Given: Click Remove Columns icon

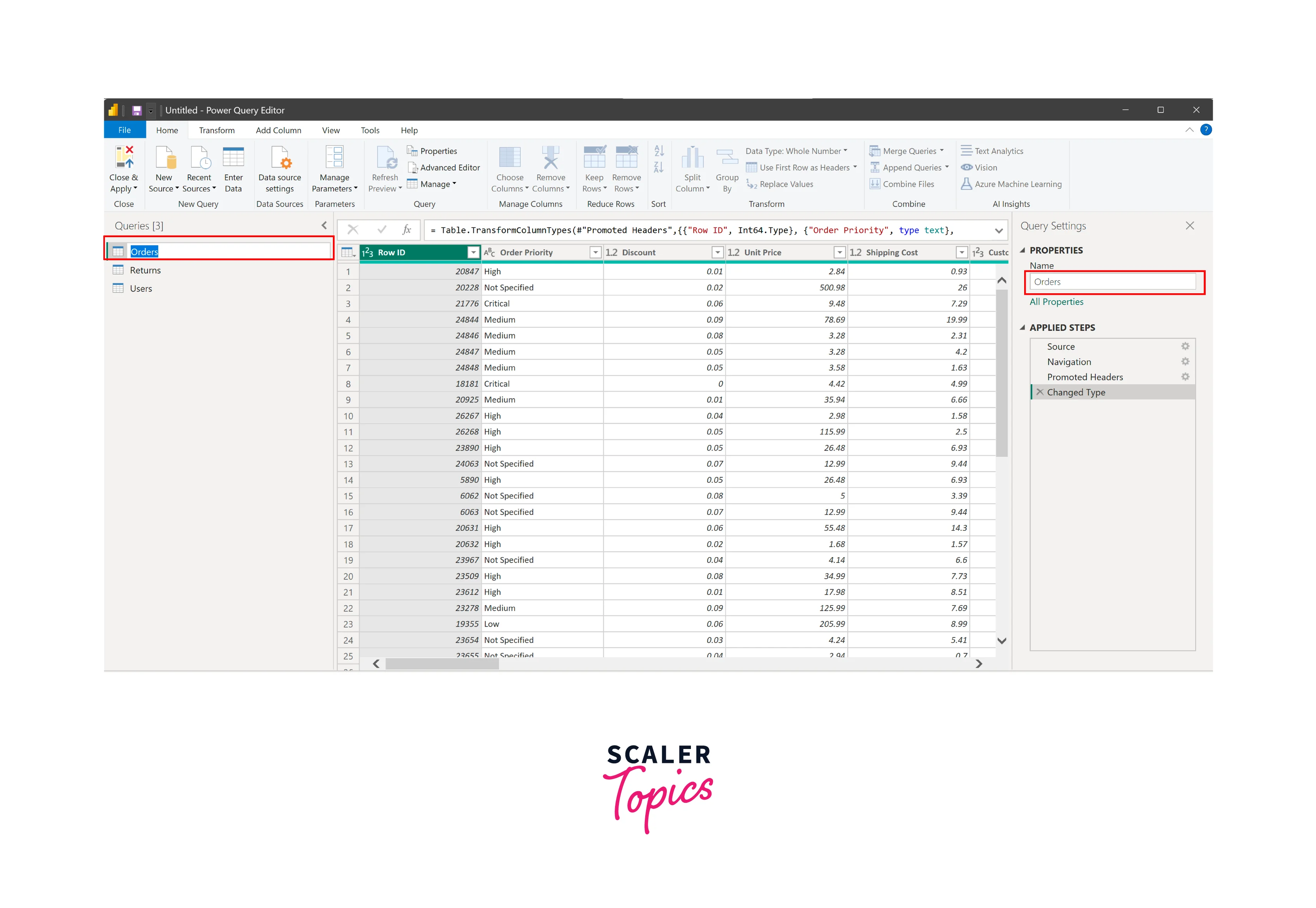Looking at the screenshot, I should pyautogui.click(x=550, y=157).
